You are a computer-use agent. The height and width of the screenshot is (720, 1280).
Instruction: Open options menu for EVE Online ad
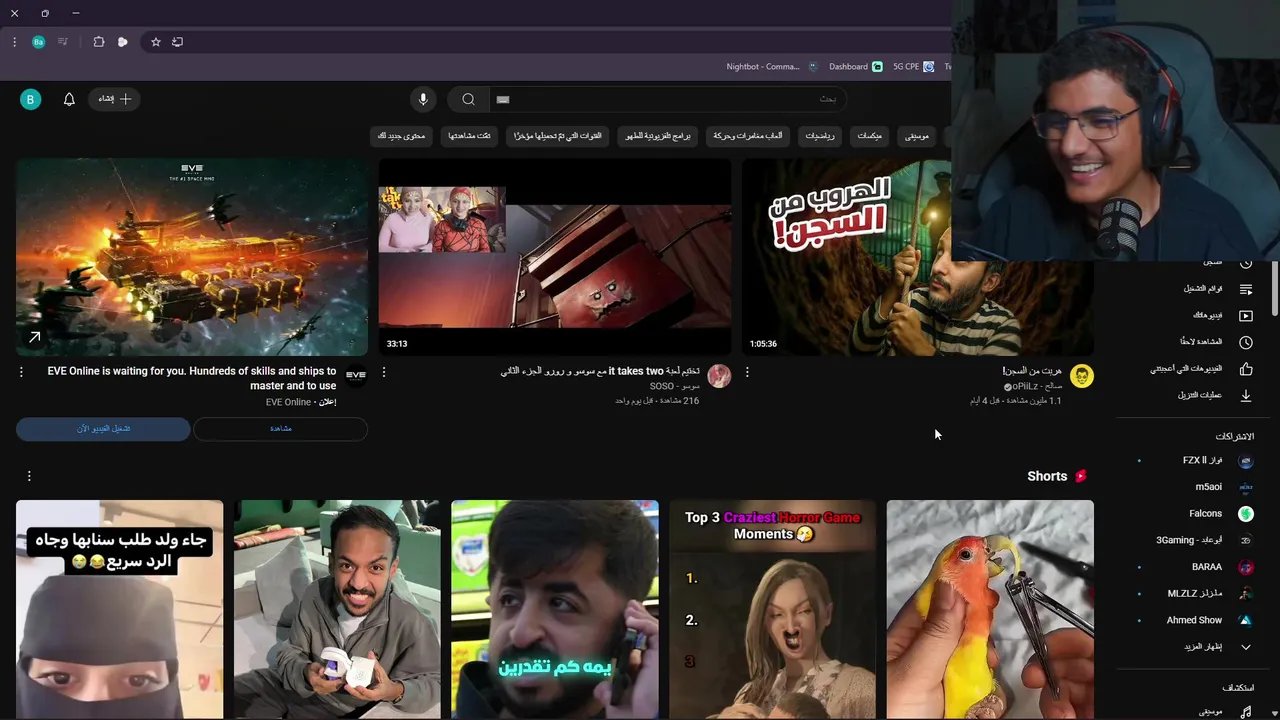click(x=21, y=372)
